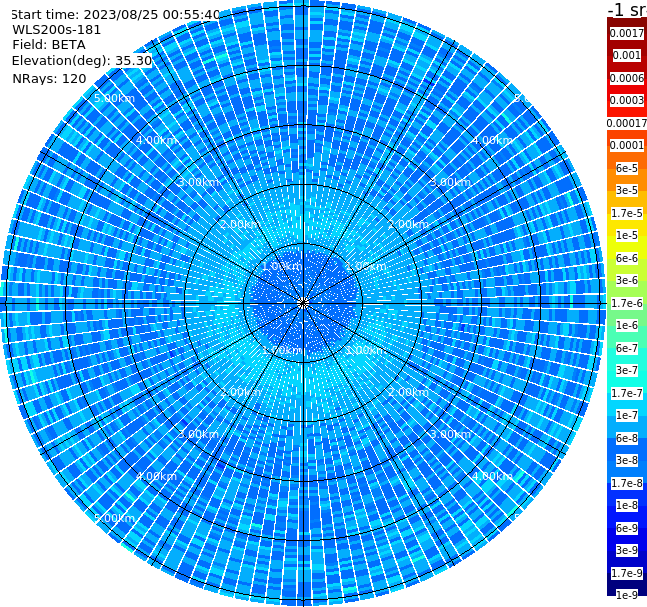Screen dimensions: 647x607
Task: Click the lower-left 5.00km range ring label
Action: tap(114, 518)
